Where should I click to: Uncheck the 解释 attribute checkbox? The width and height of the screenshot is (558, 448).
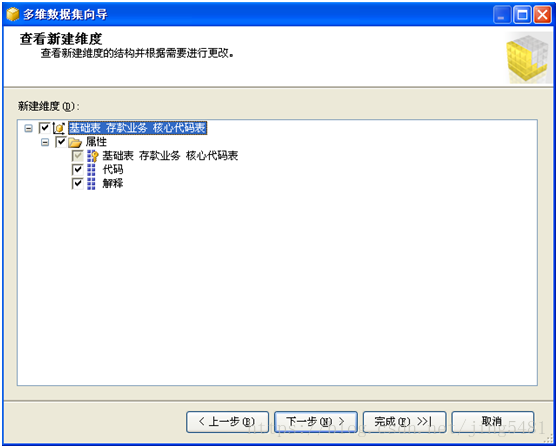[78, 184]
